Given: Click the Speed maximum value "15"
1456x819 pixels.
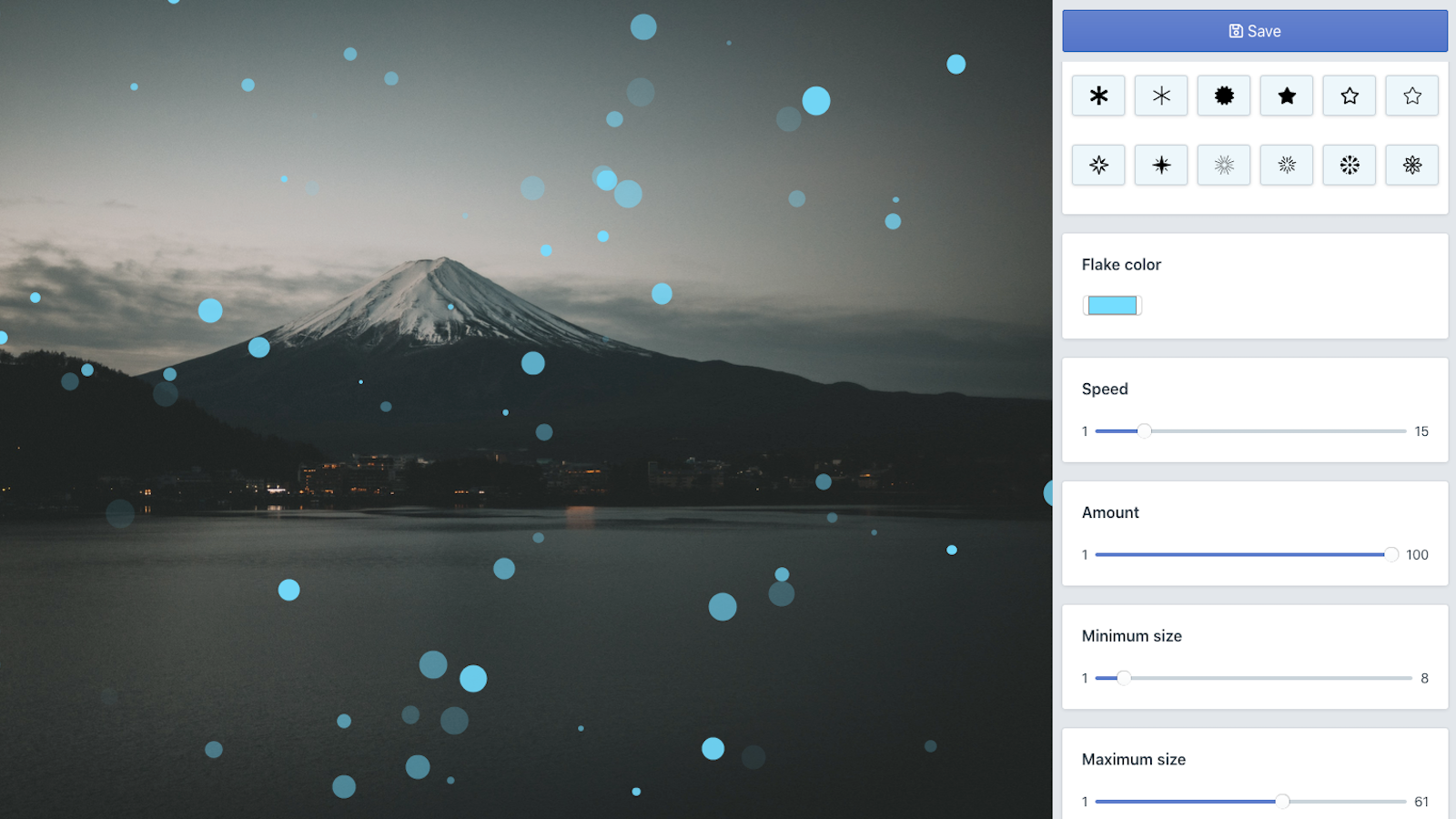Looking at the screenshot, I should (x=1421, y=431).
